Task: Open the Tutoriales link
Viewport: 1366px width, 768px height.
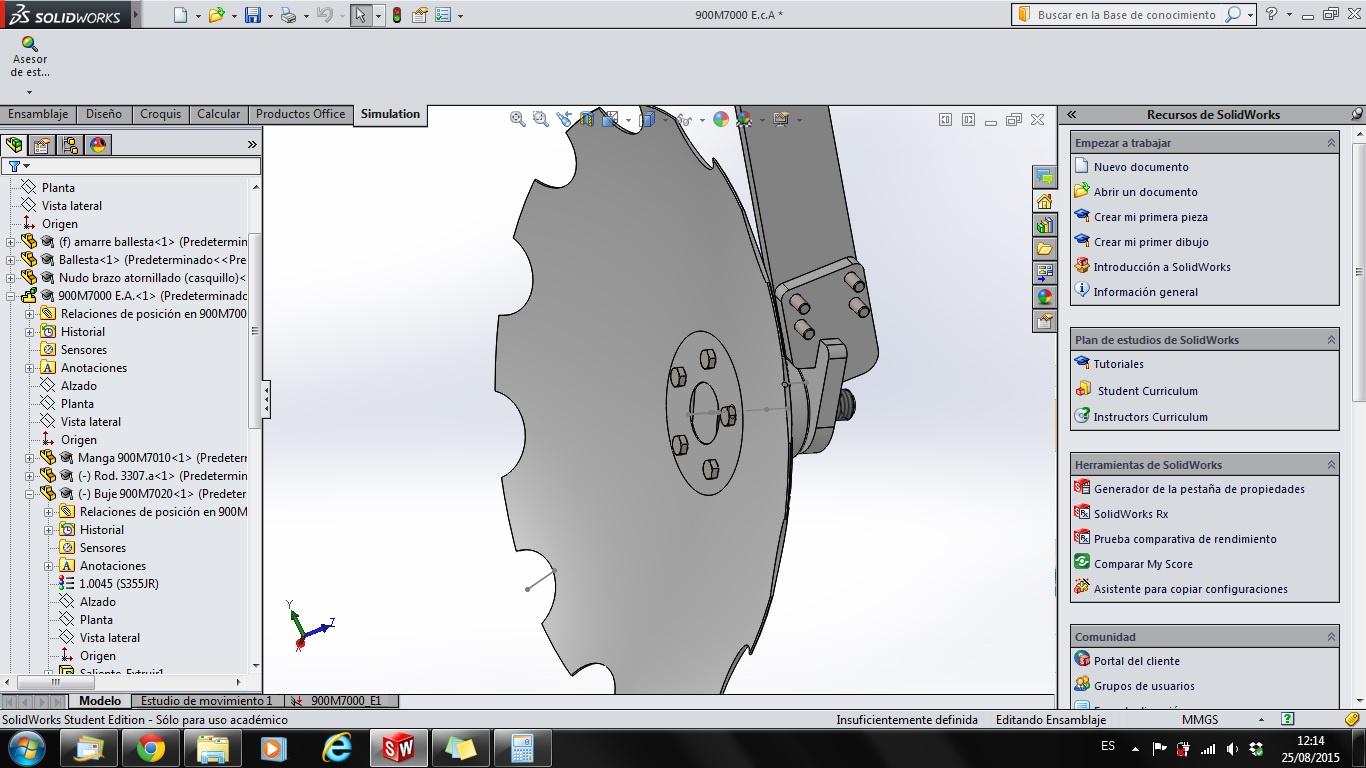Action: (x=1118, y=364)
